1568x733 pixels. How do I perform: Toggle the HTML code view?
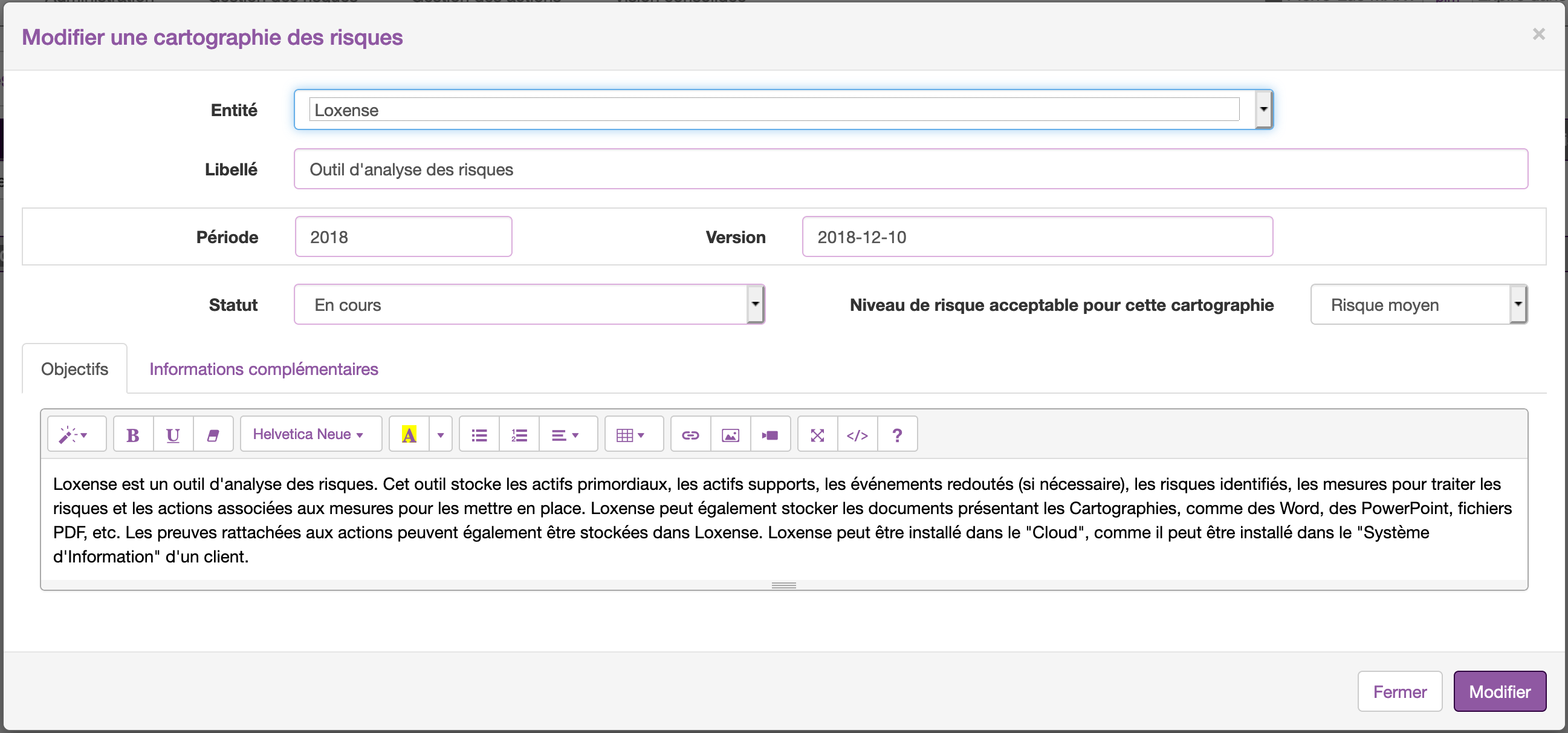pyautogui.click(x=858, y=435)
